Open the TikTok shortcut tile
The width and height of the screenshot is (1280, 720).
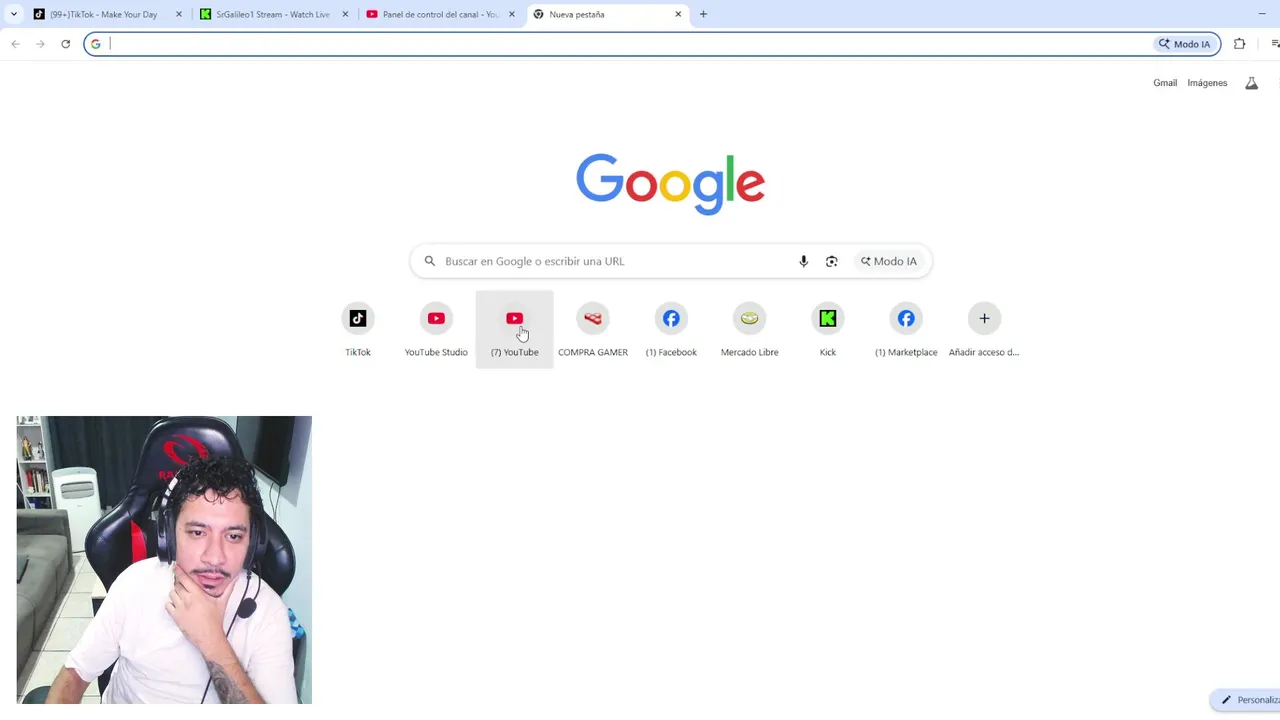coord(358,329)
